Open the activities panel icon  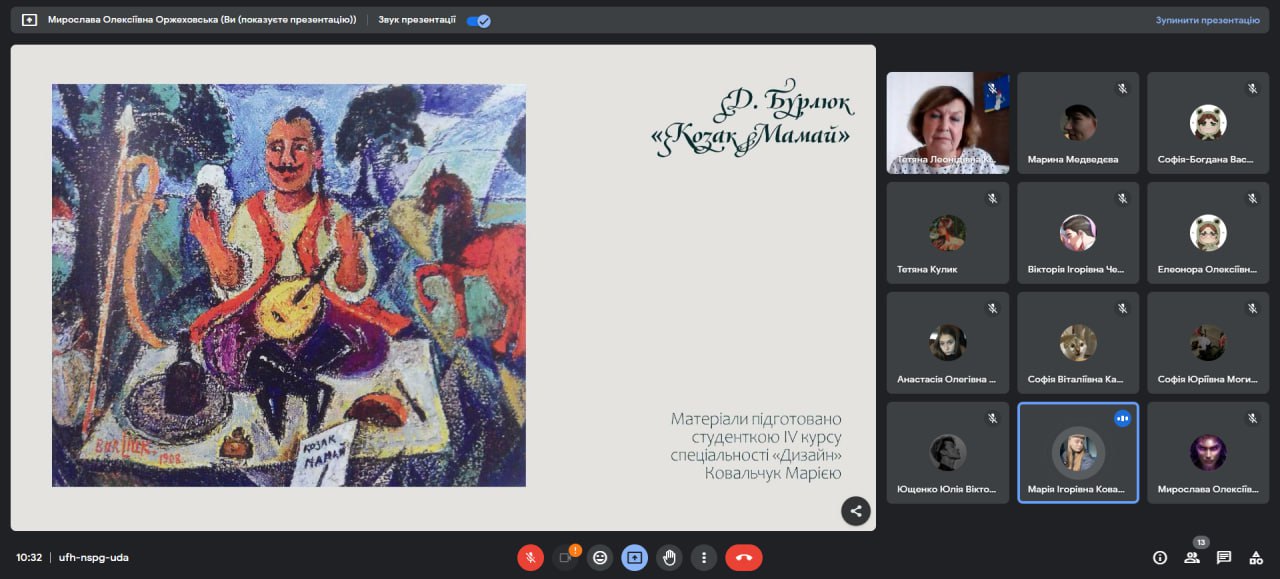(1256, 557)
